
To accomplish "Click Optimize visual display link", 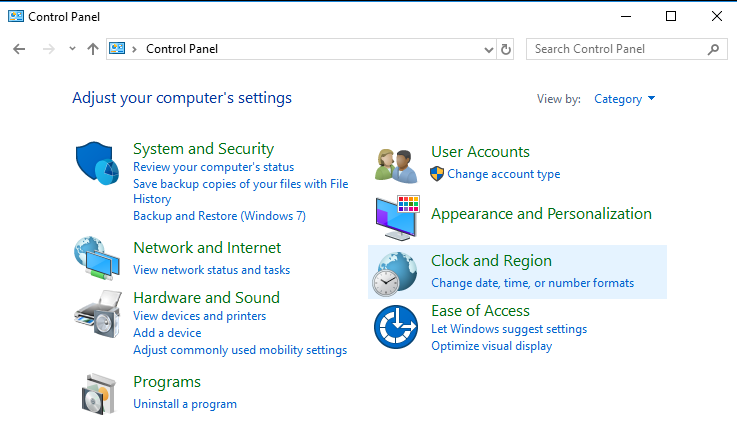I will [492, 346].
